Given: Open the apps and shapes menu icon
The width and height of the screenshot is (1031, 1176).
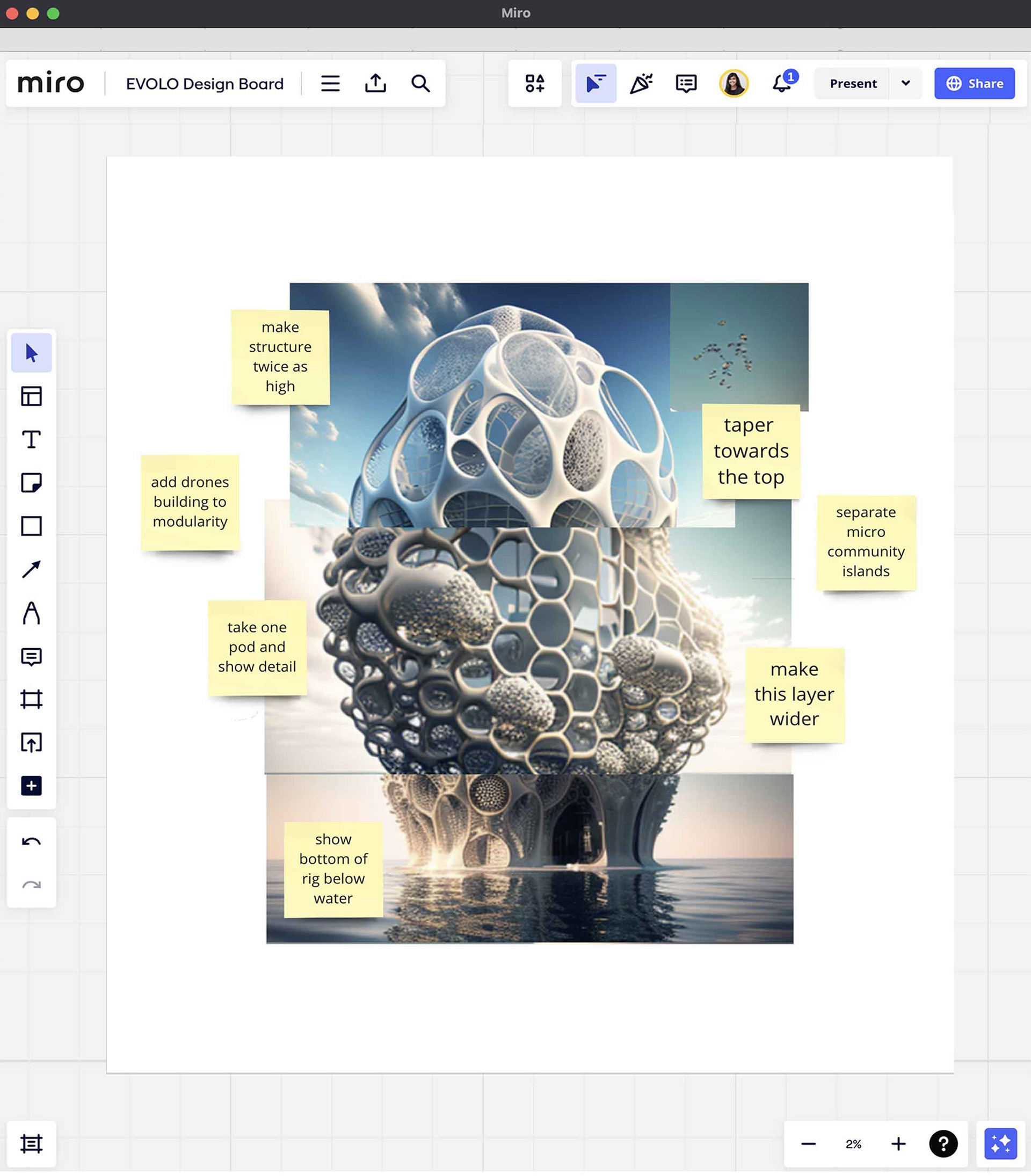Looking at the screenshot, I should pyautogui.click(x=534, y=83).
